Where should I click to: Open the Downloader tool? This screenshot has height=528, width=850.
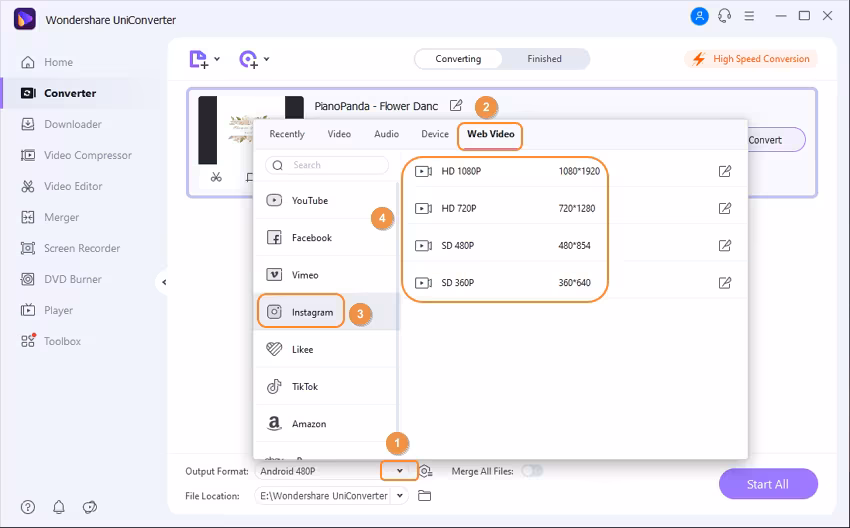pos(61,124)
